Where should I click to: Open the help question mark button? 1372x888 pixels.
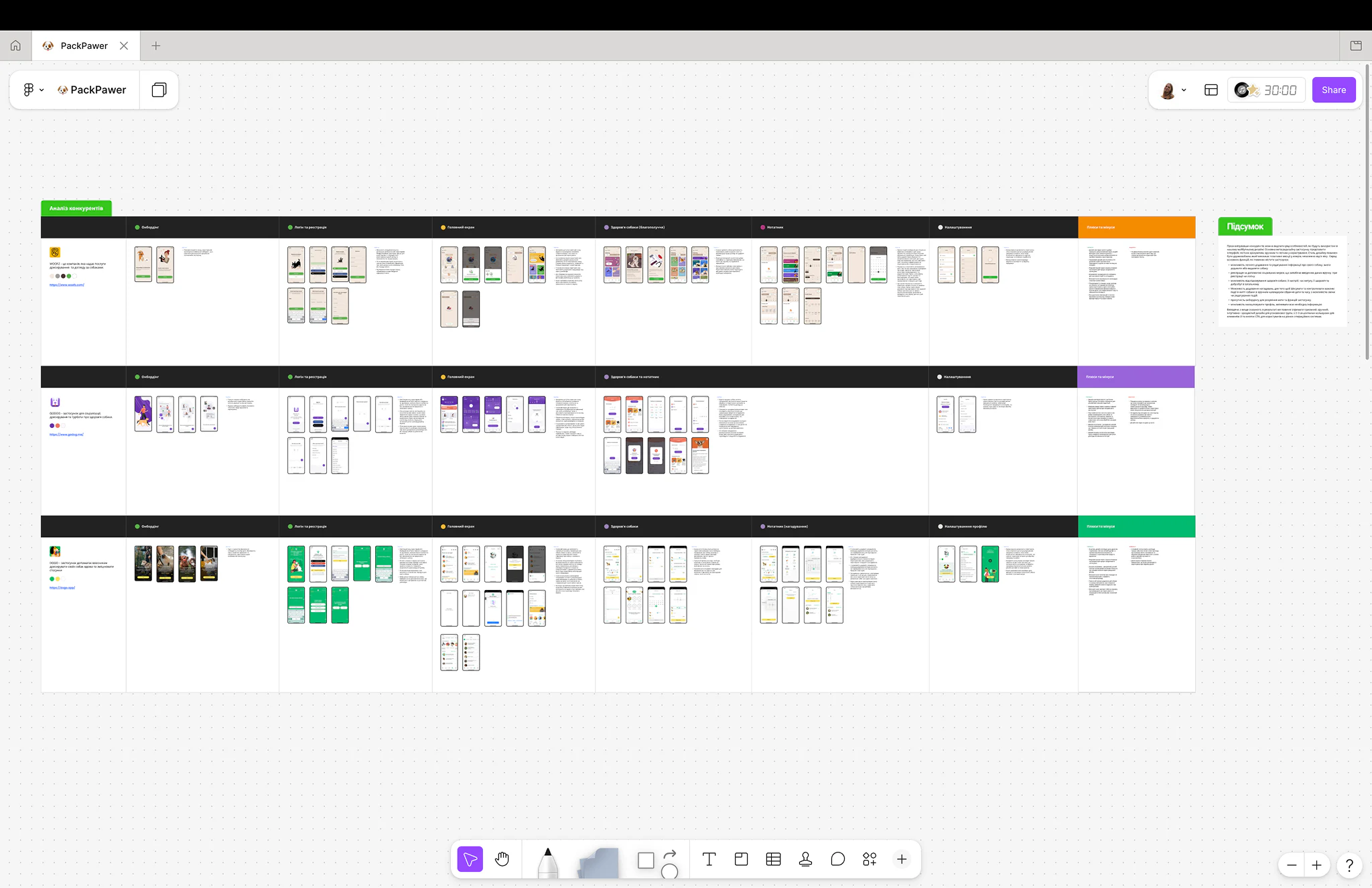[x=1349, y=865]
